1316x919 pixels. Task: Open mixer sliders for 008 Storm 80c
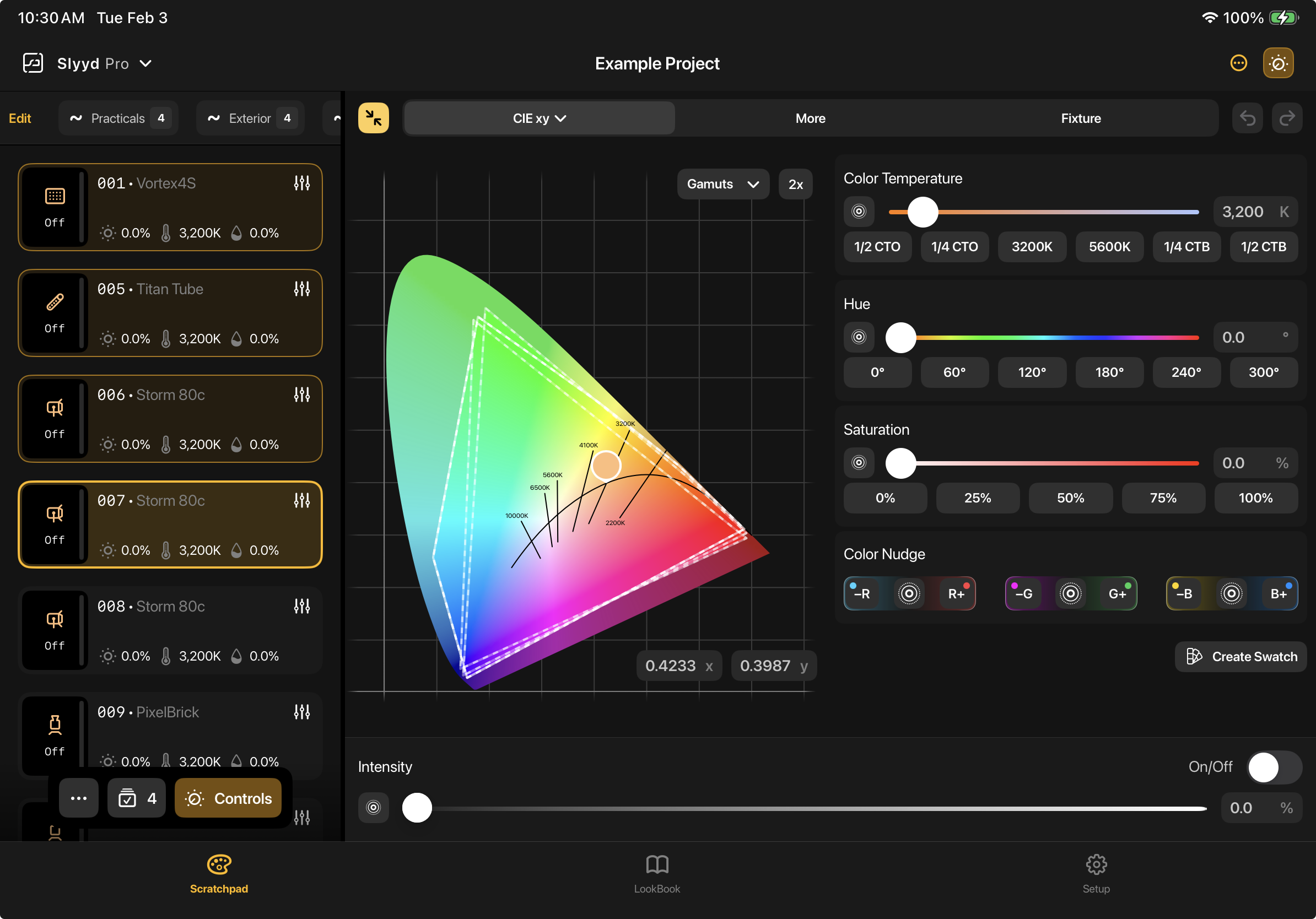tap(301, 606)
